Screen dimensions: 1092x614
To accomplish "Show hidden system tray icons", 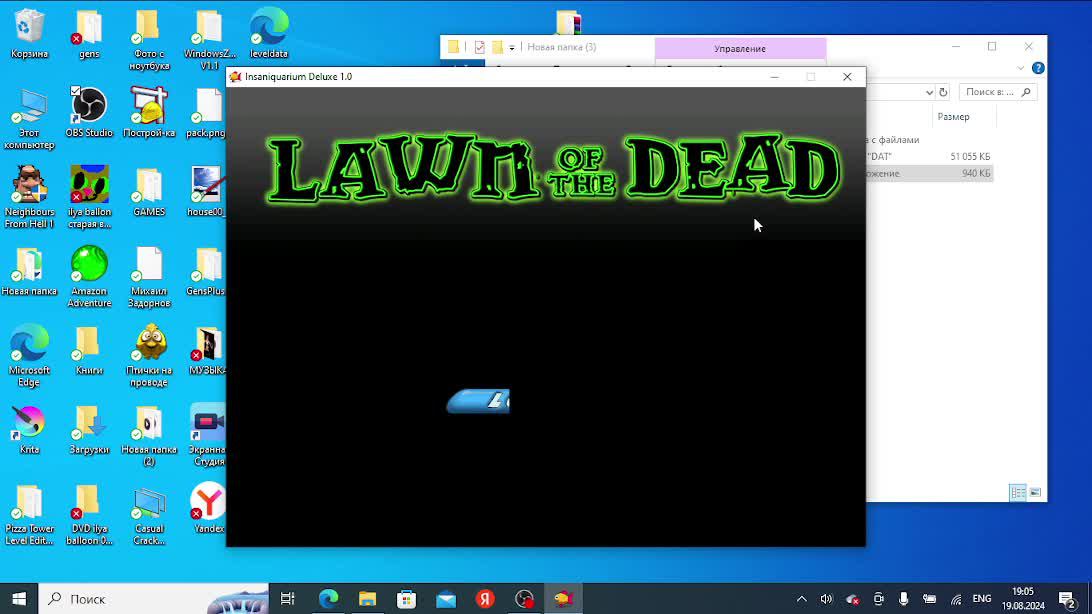I will point(802,599).
